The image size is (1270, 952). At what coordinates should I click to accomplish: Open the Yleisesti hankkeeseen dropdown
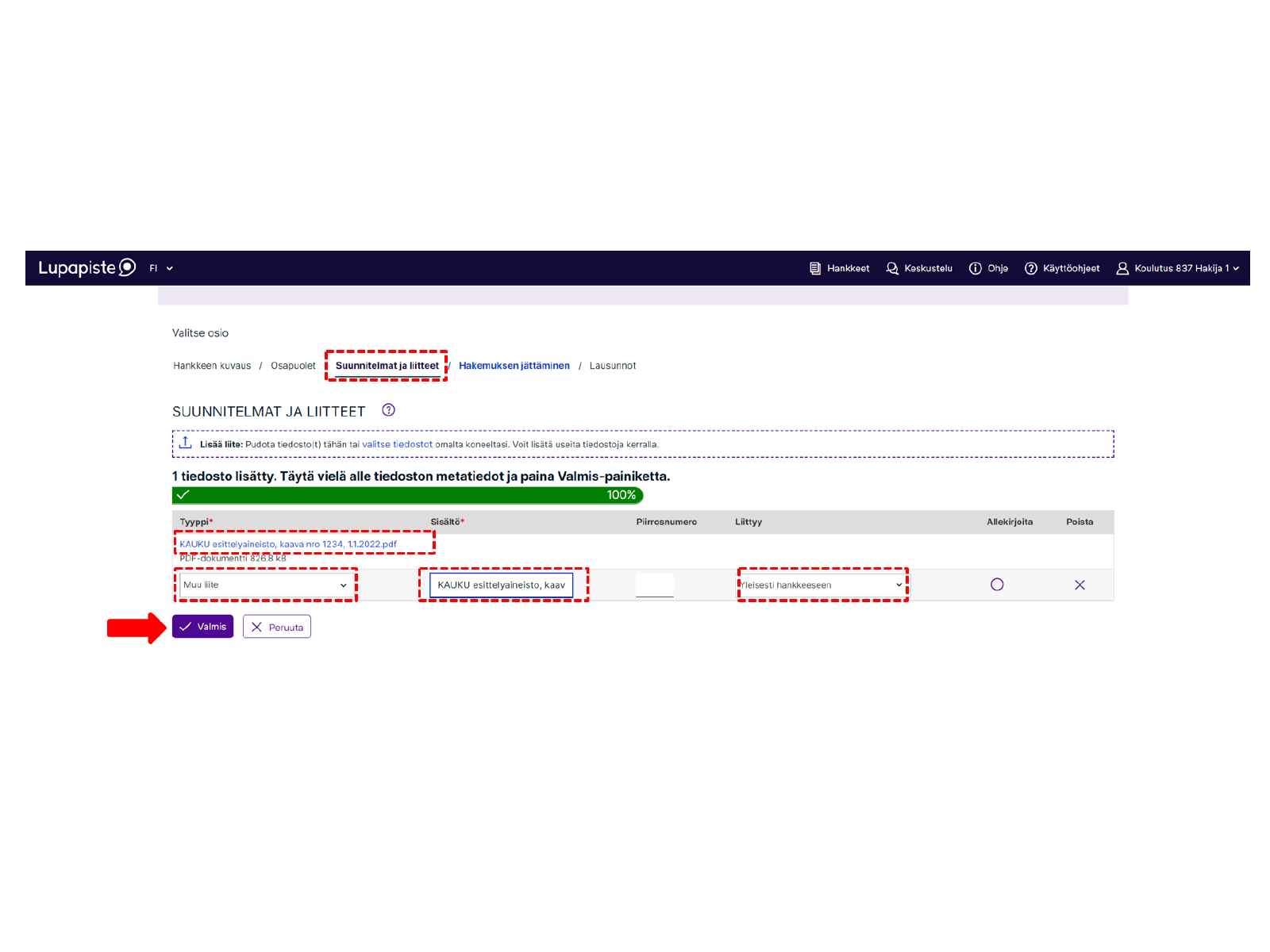(x=822, y=585)
